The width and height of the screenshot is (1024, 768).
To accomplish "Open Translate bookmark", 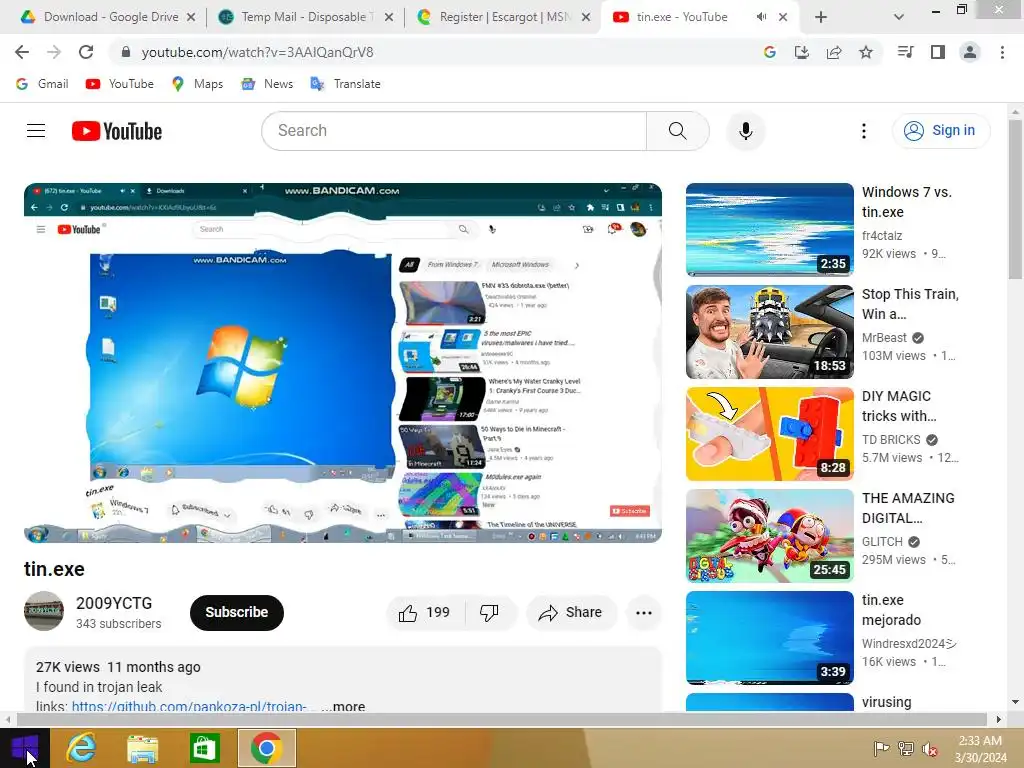I will [345, 84].
